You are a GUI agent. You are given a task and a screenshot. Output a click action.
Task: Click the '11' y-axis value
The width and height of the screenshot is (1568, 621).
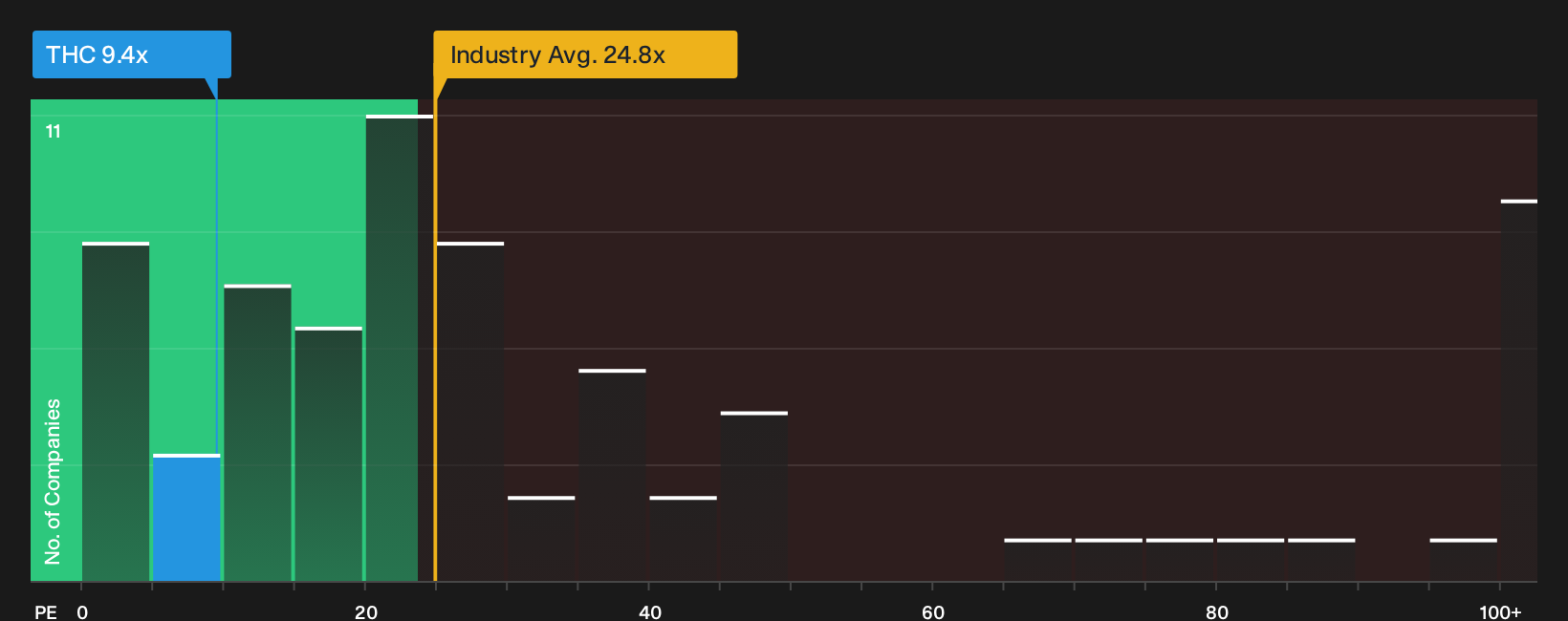[54, 132]
